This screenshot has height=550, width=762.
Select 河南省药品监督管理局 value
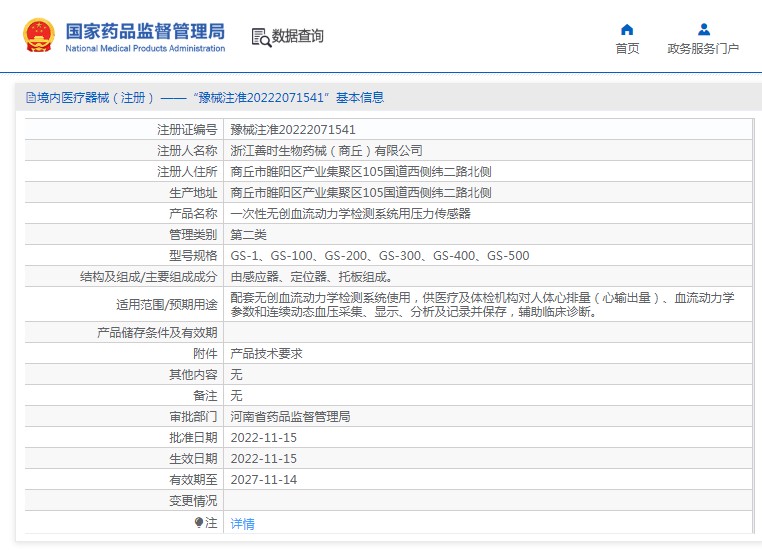(x=290, y=416)
